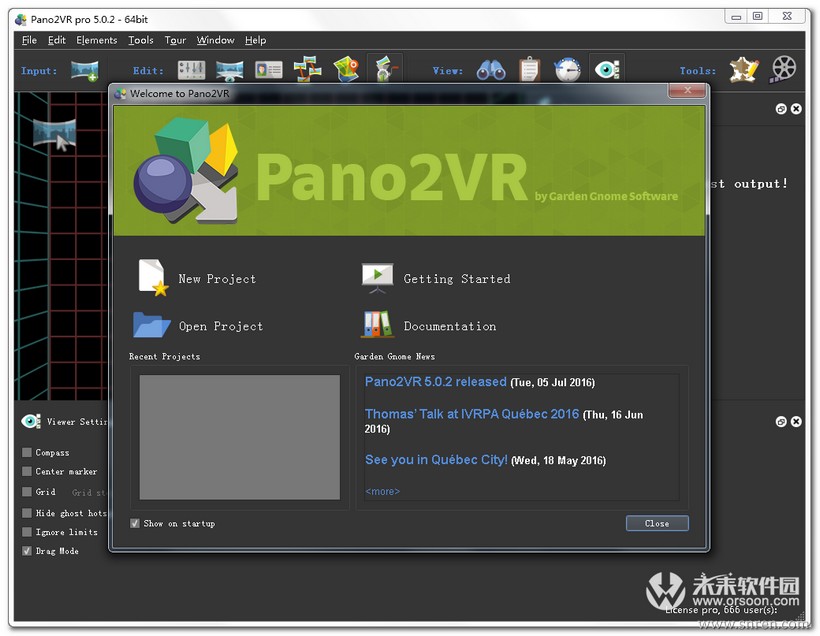
Task: Select the panorama viewing parameters icon
Action: 230,70
